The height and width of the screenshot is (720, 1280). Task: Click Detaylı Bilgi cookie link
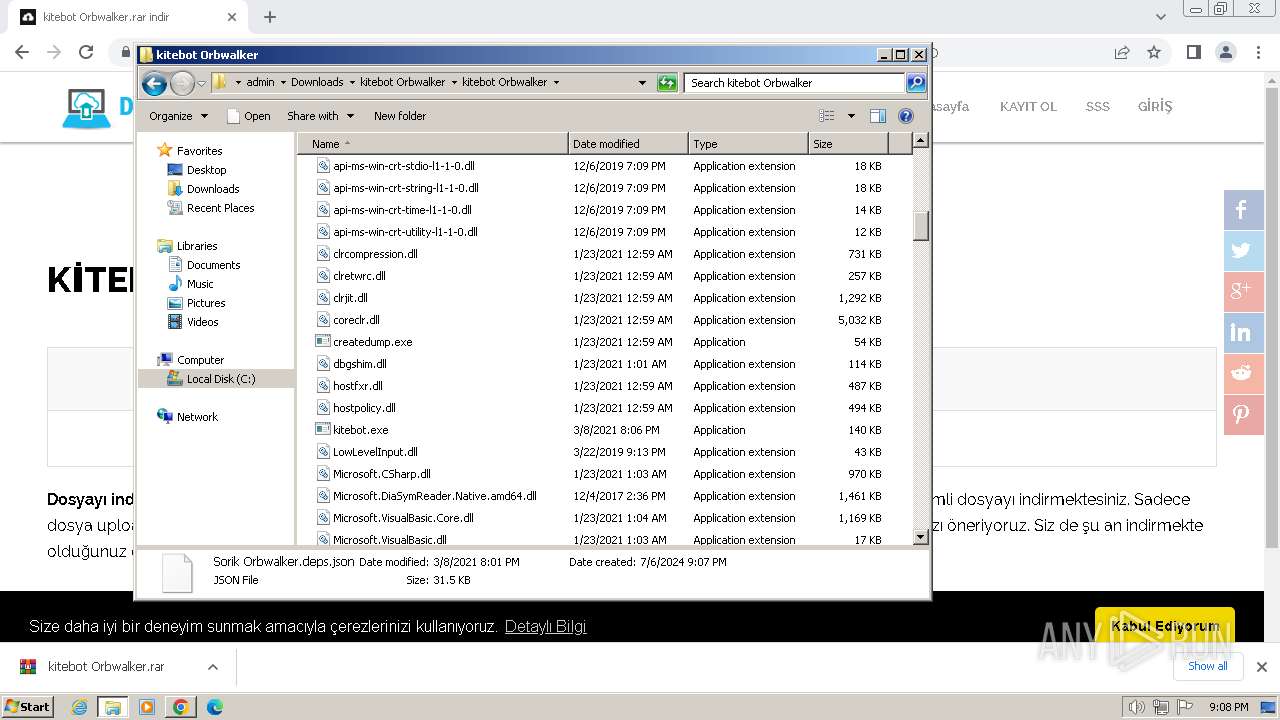(x=545, y=627)
